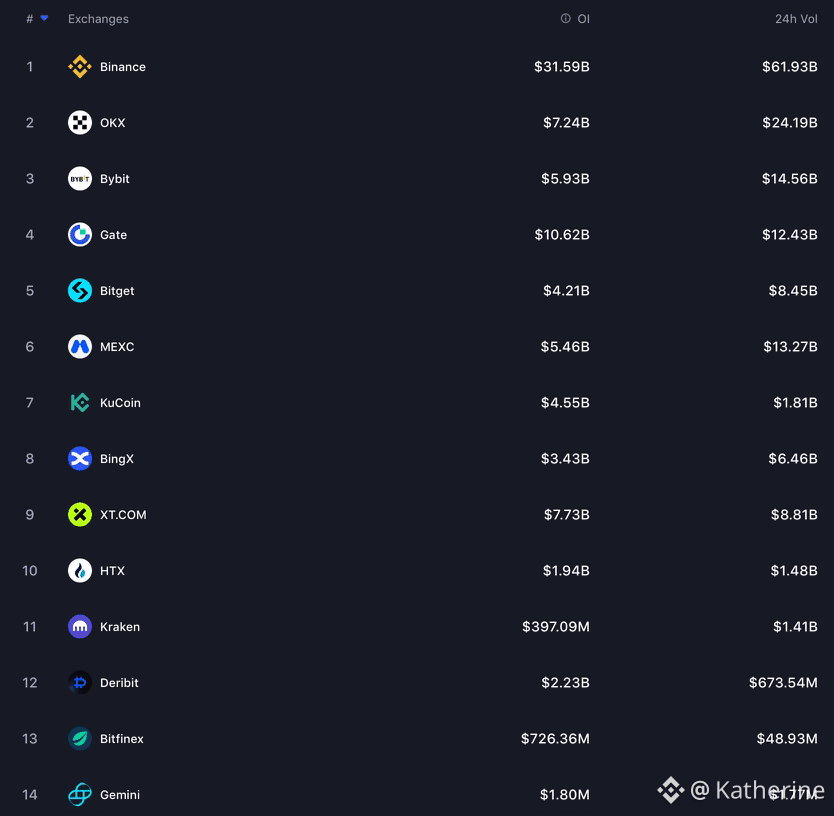Screen dimensions: 834x816
Task: Click the Exchanges column header
Action: [98, 19]
